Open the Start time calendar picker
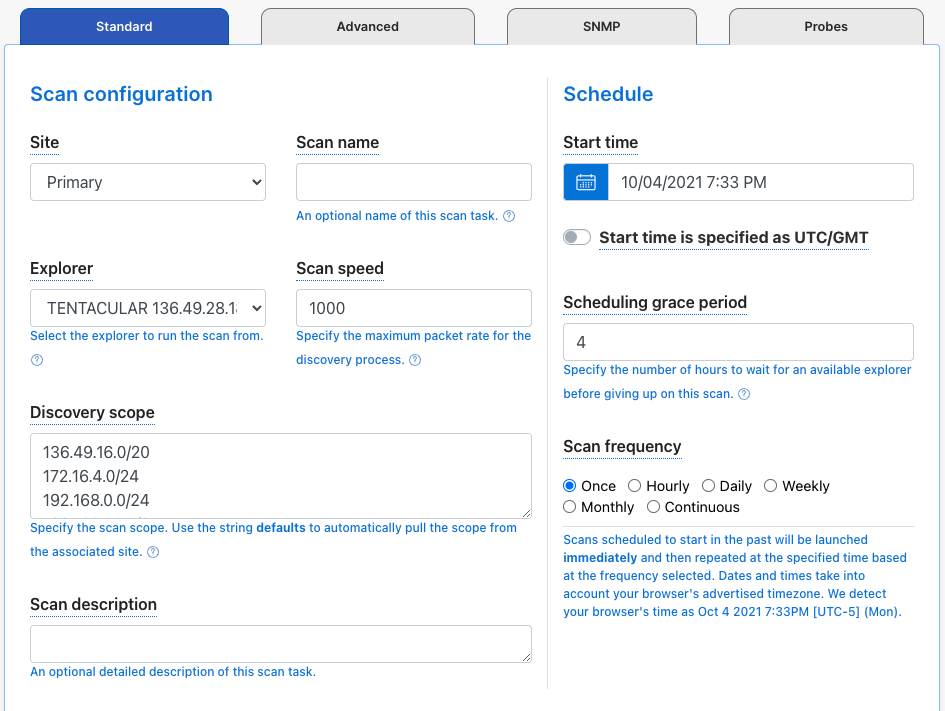Image resolution: width=945 pixels, height=711 pixels. click(x=585, y=181)
